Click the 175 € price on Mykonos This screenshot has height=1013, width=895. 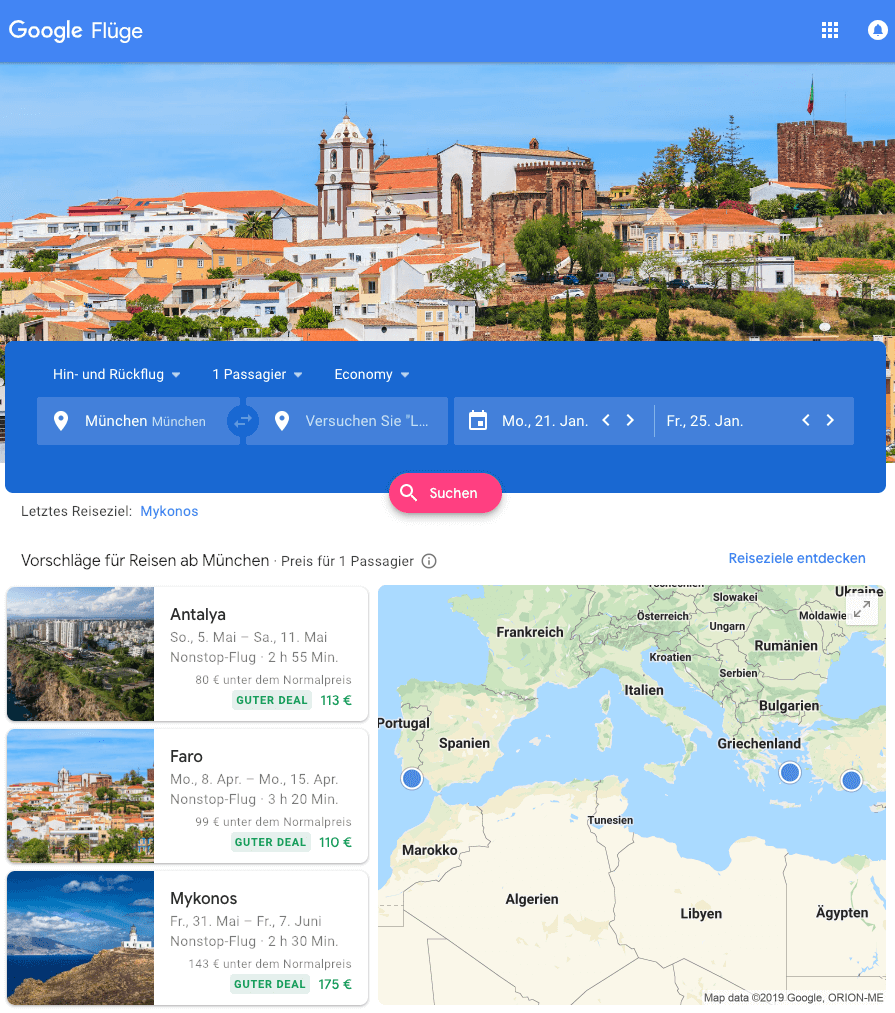(335, 985)
